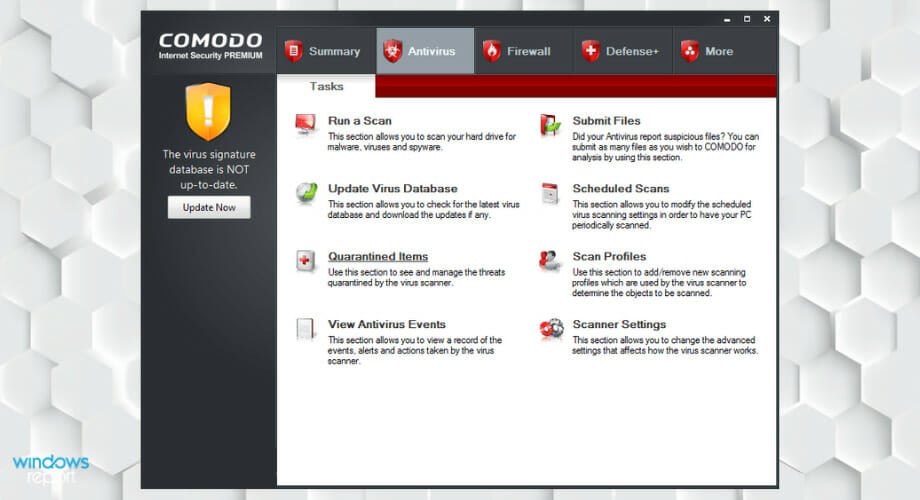This screenshot has height=500, width=920.
Task: Open Update Virus Database link
Action: click(393, 188)
